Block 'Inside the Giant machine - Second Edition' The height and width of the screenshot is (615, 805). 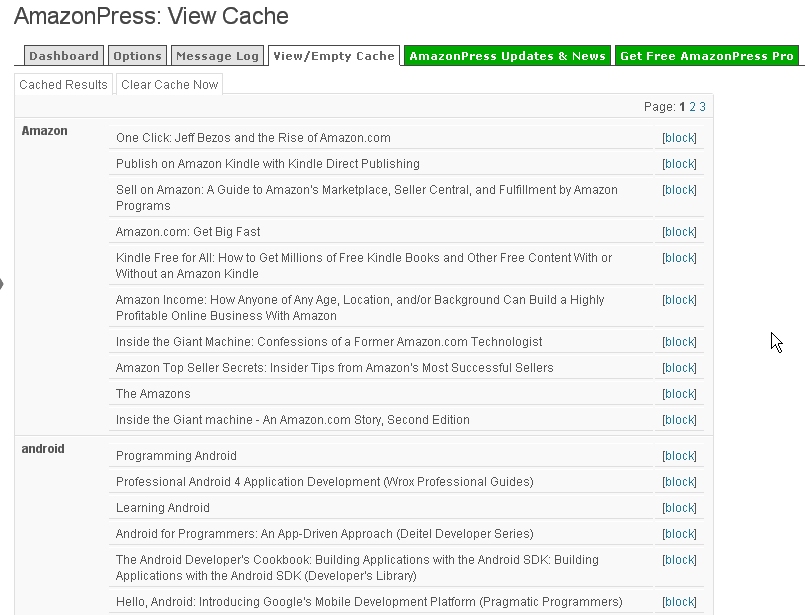[679, 420]
